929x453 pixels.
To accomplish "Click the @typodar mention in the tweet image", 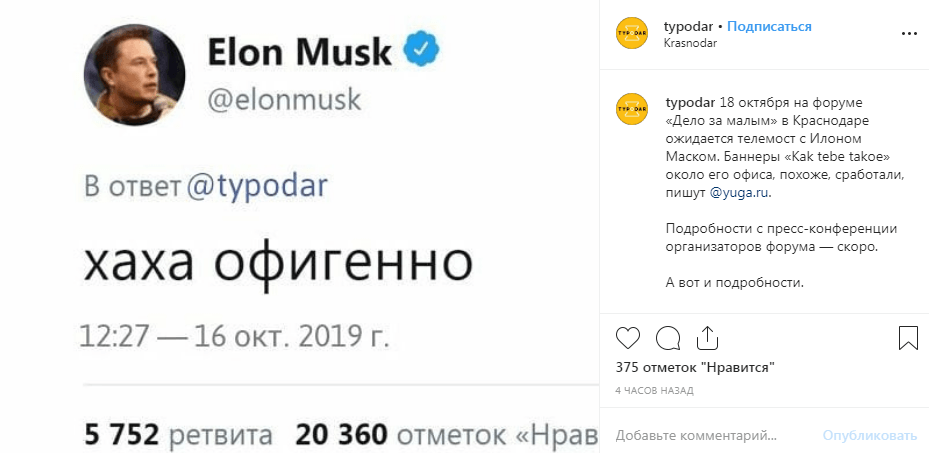I will [x=258, y=187].
